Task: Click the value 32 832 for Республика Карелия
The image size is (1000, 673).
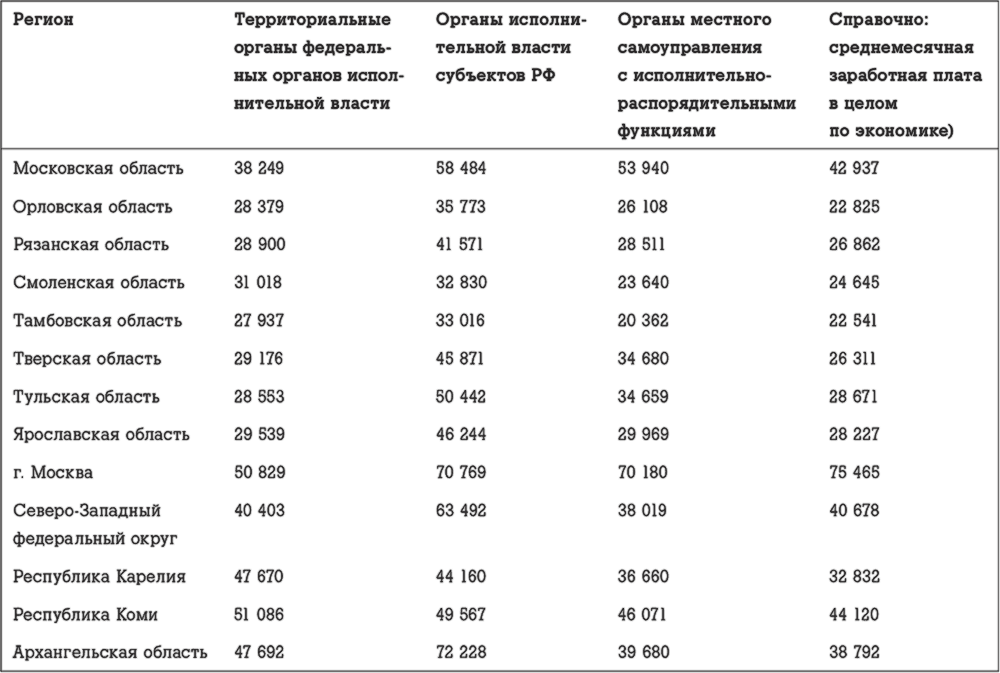Action: (x=855, y=577)
